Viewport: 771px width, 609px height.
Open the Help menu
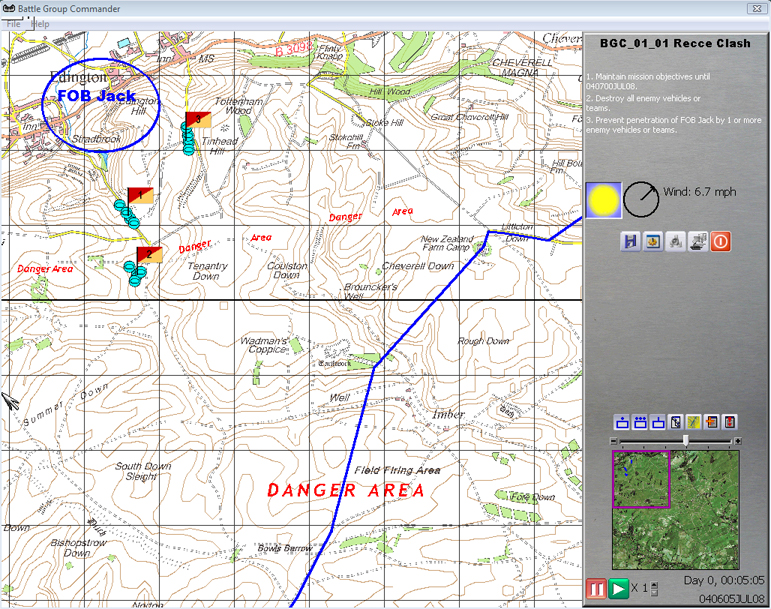40,23
